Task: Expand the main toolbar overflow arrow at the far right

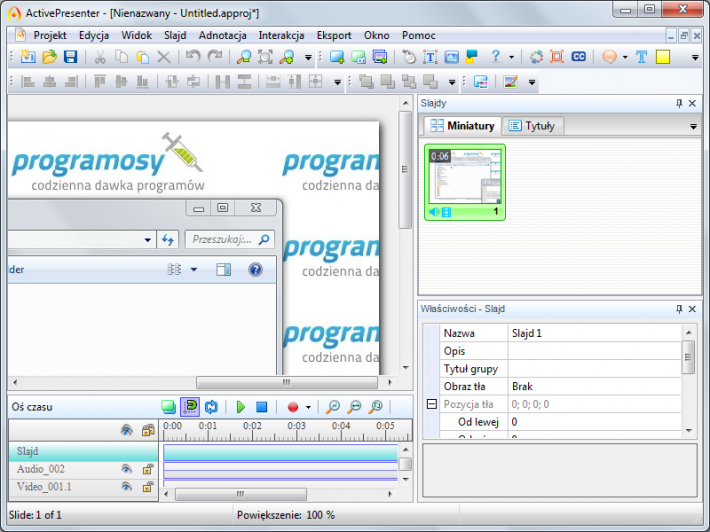Action: pyautogui.click(x=695, y=57)
